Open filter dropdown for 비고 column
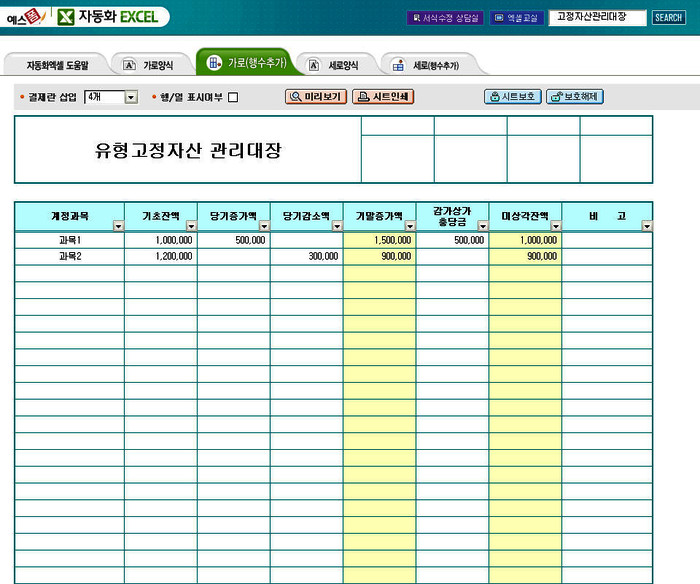This screenshot has height=584, width=700. (646, 226)
